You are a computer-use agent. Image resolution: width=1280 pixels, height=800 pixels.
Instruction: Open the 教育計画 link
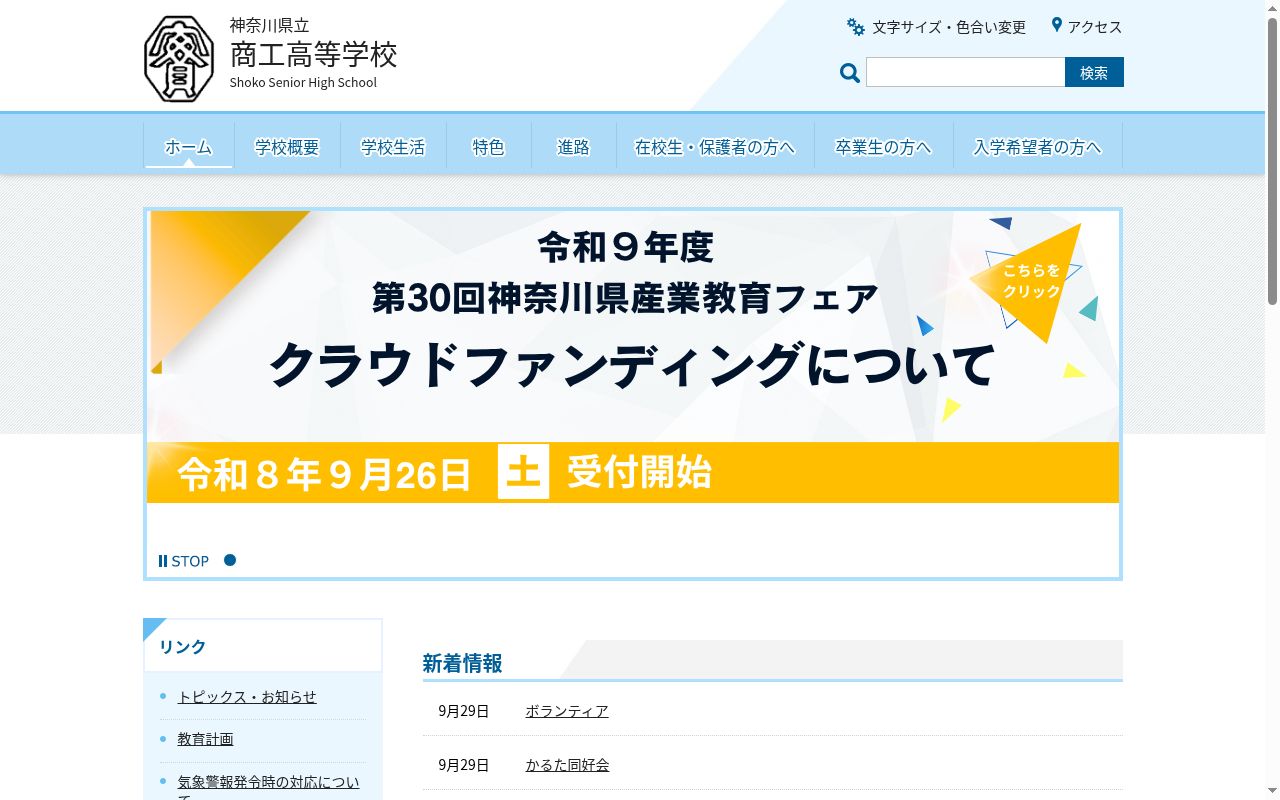206,739
